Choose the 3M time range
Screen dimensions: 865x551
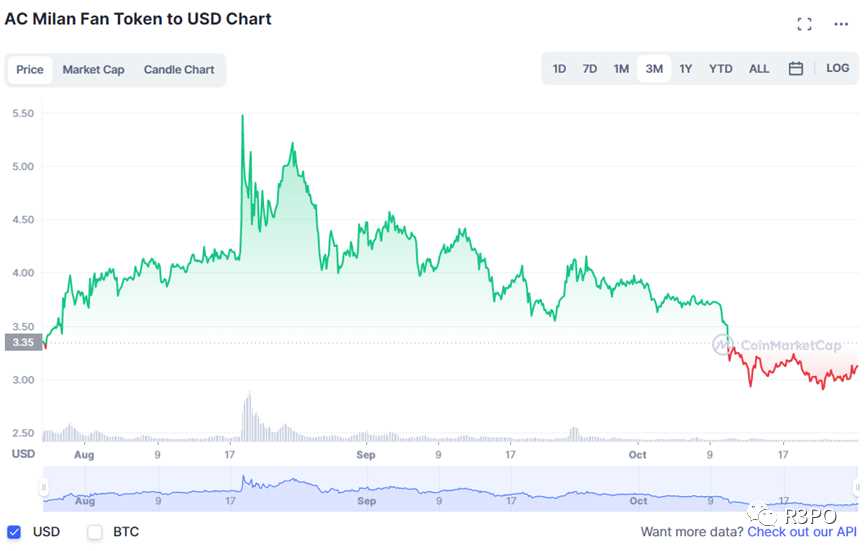click(x=654, y=69)
